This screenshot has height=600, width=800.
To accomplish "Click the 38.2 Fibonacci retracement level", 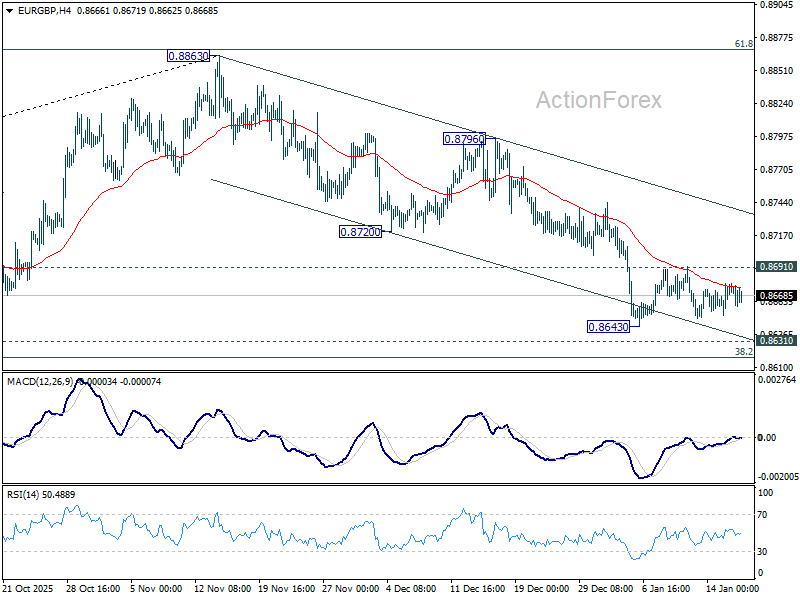I will pos(741,351).
